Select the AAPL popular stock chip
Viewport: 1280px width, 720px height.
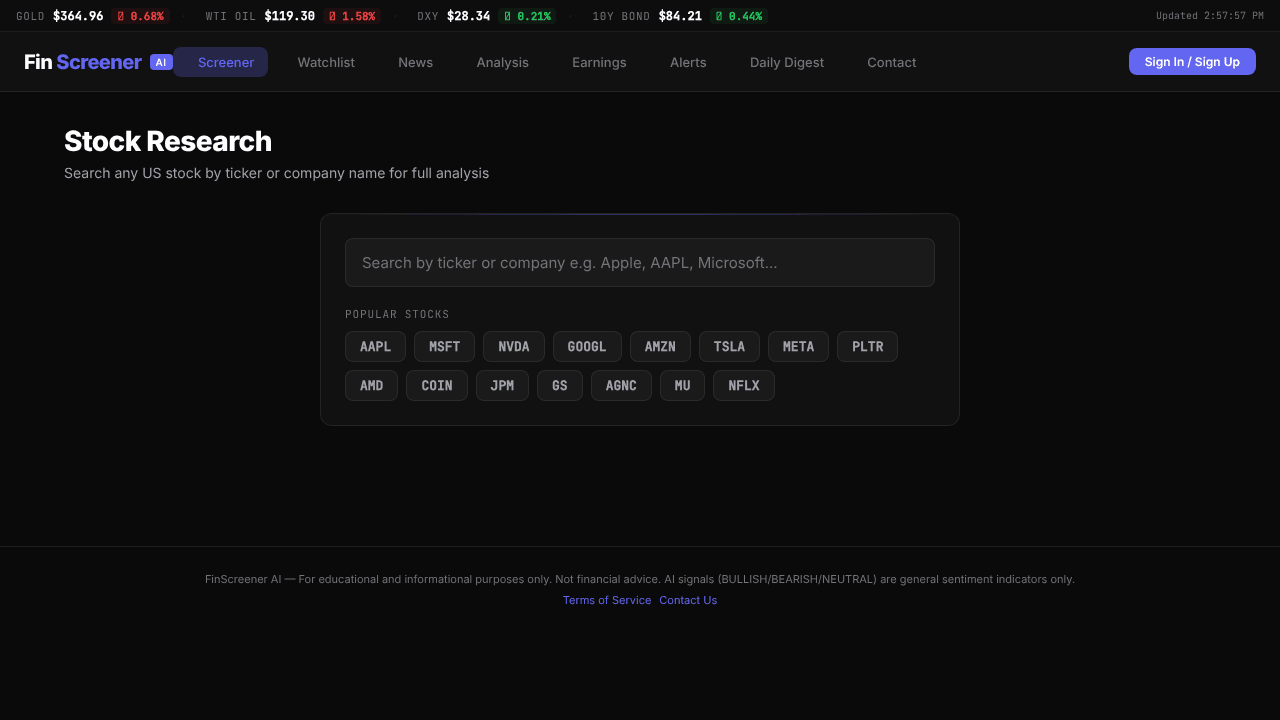pos(375,346)
